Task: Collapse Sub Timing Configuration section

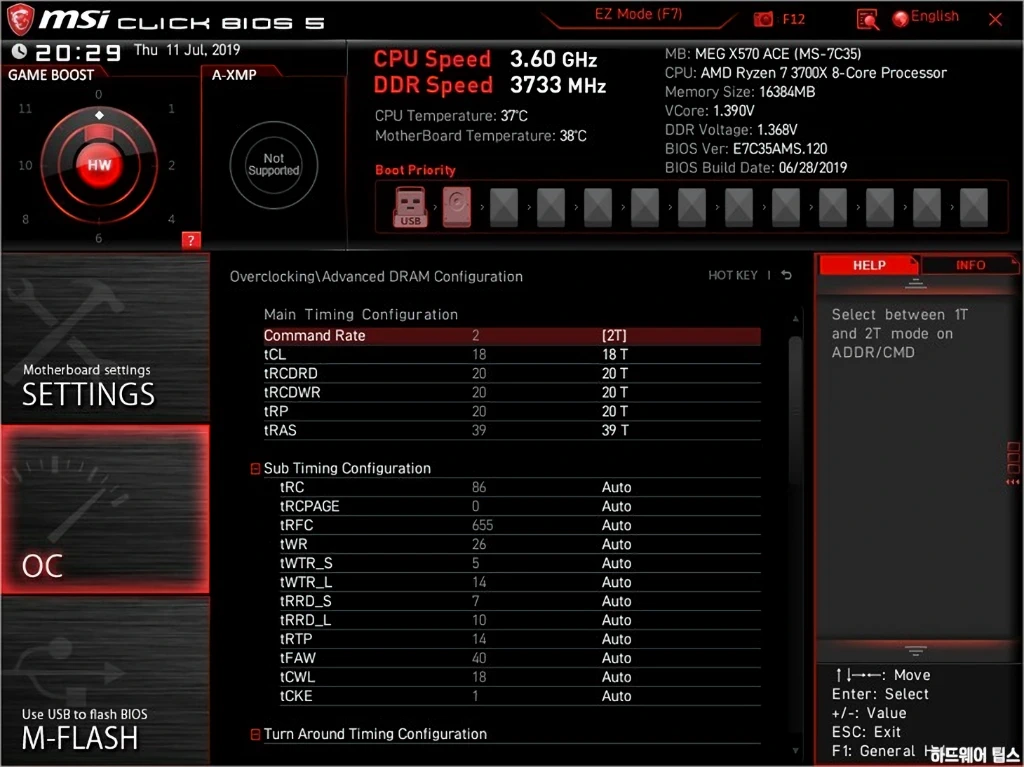Action: (x=255, y=468)
